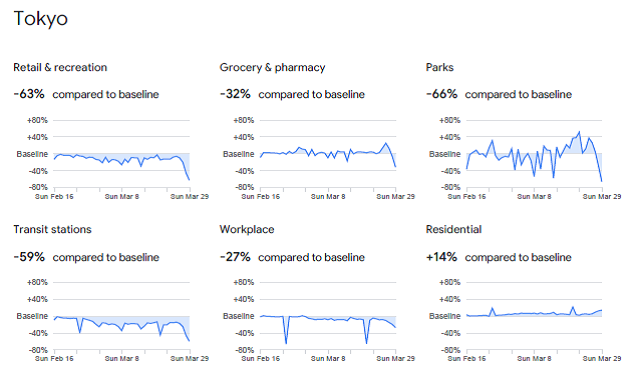Click Sun Mar 8 label under Grocery chart
This screenshot has width=640, height=369.
pos(328,197)
